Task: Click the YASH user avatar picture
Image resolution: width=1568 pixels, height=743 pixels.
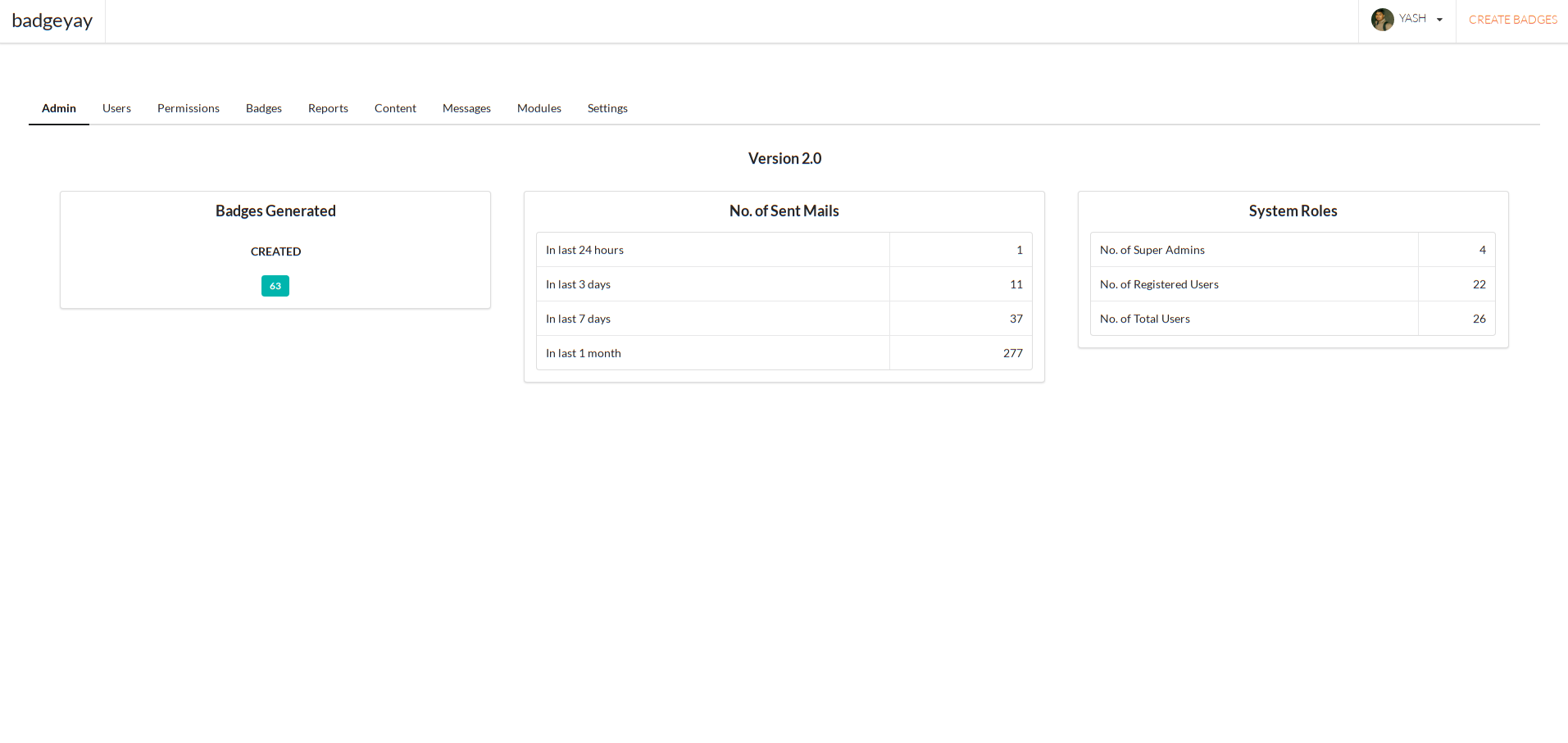Action: [x=1382, y=20]
